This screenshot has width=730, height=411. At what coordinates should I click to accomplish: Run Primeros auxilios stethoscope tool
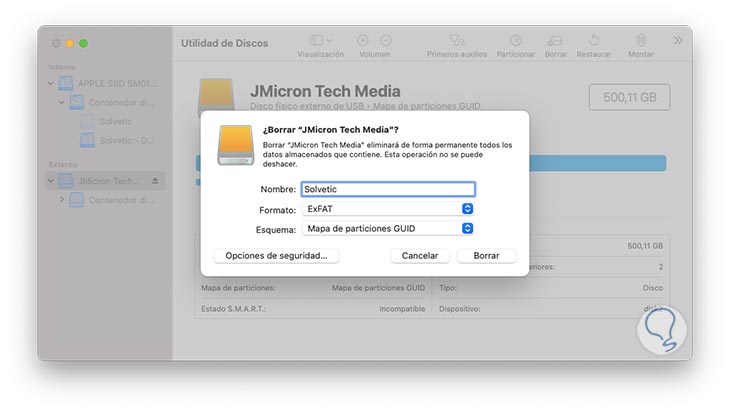[x=457, y=40]
